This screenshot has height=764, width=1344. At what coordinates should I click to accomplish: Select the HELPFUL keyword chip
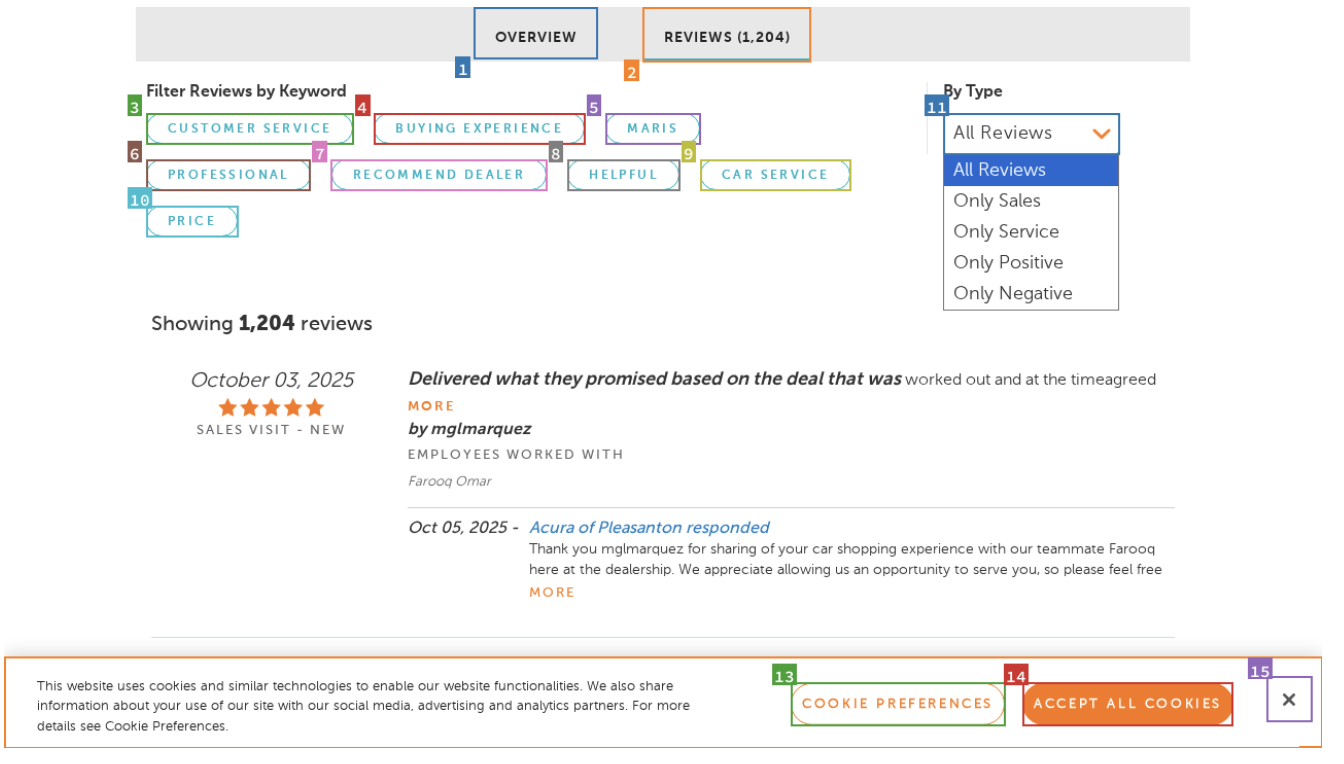[623, 174]
